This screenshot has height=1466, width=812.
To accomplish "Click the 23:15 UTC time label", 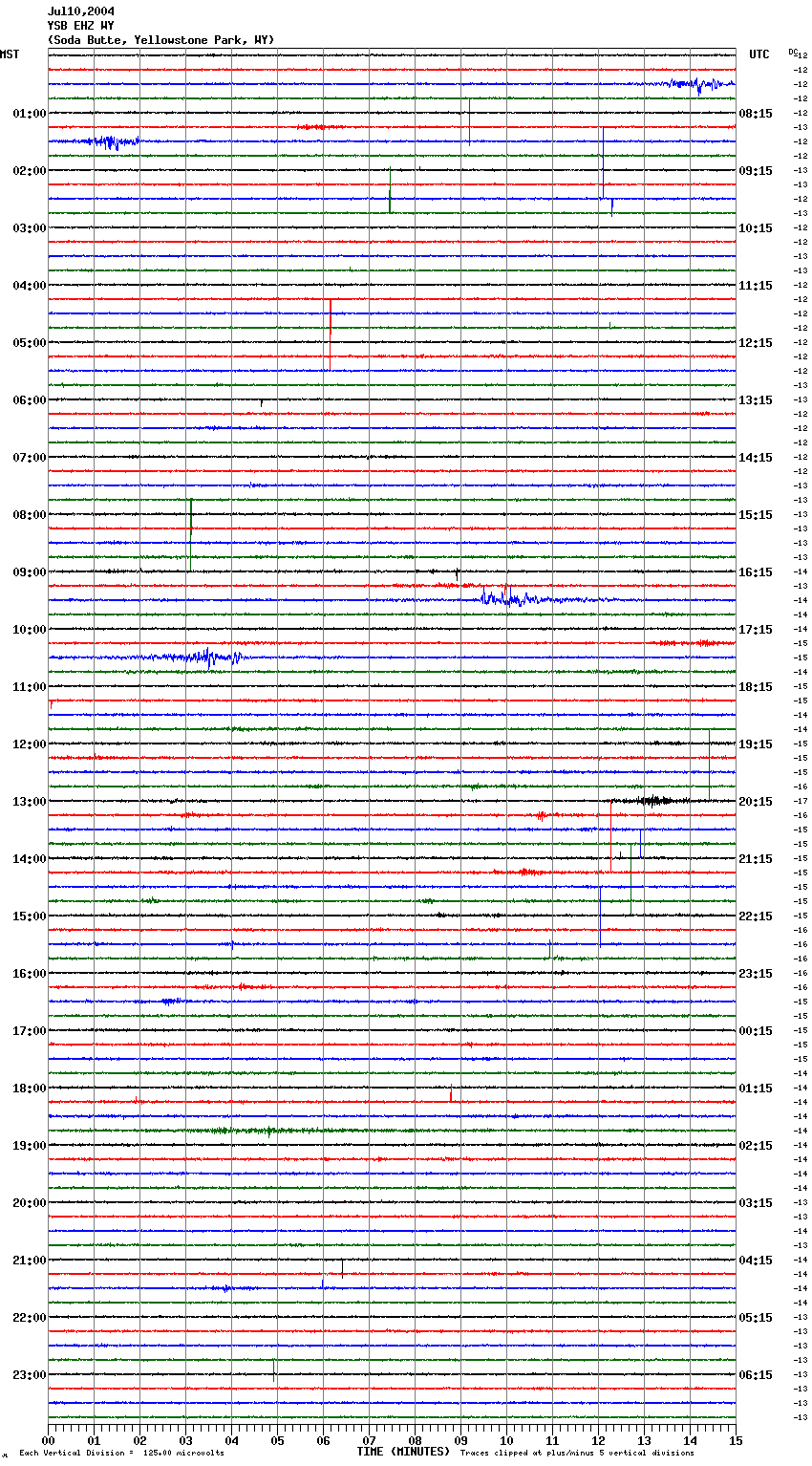I will [x=756, y=974].
